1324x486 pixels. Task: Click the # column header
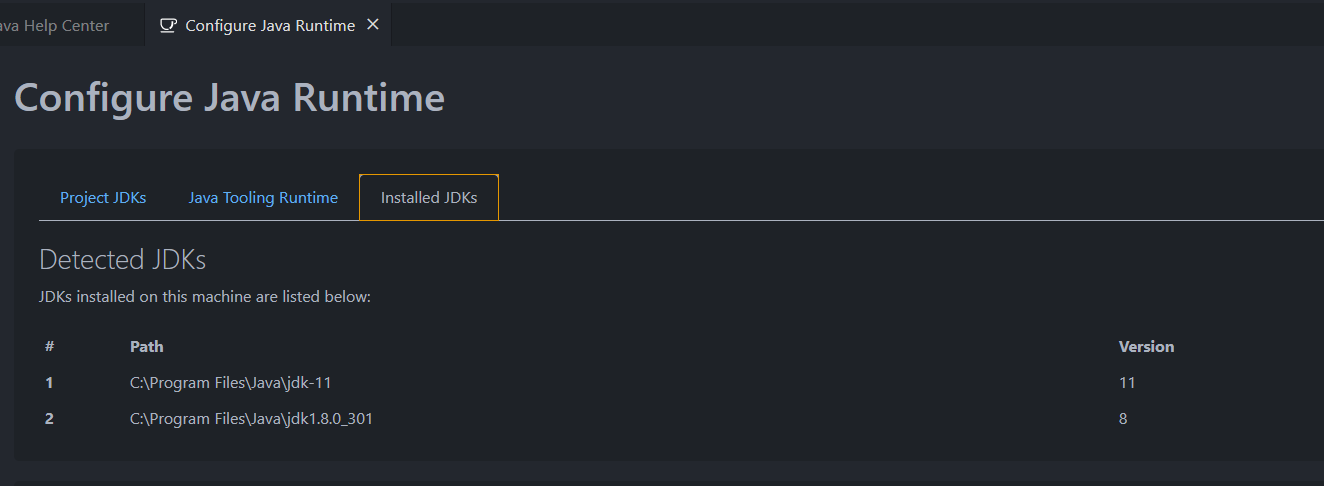(49, 346)
